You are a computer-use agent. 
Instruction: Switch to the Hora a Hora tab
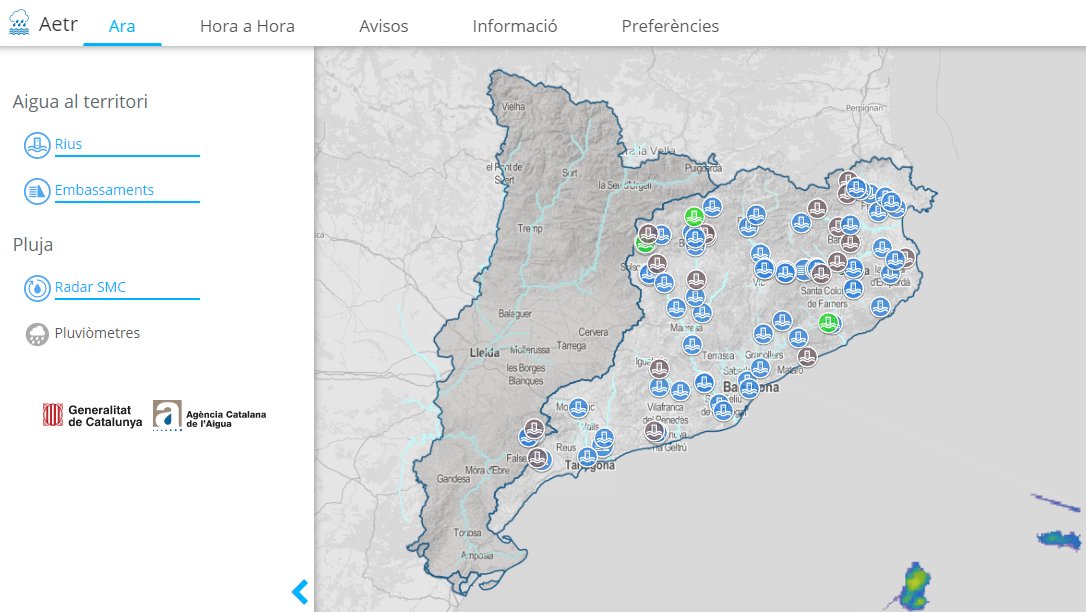[248, 26]
